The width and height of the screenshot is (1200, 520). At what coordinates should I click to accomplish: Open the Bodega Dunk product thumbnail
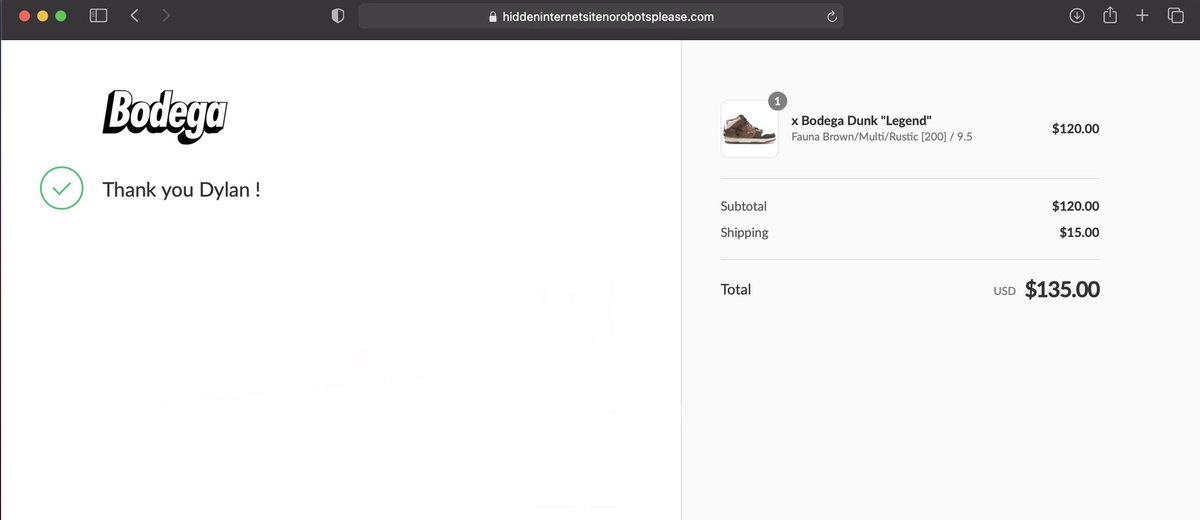pos(749,129)
